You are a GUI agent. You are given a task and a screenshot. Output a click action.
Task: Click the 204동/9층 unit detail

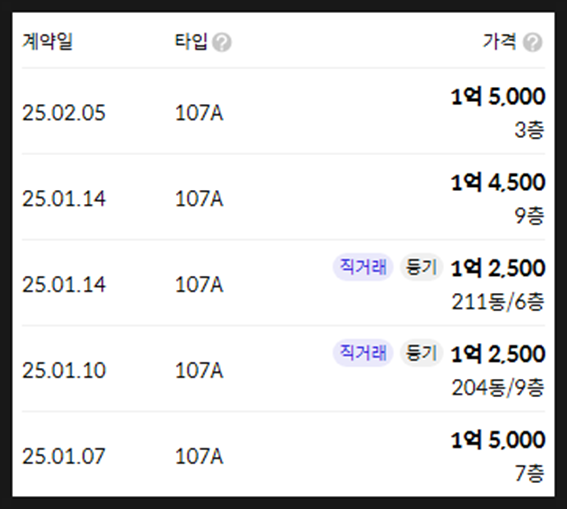[498, 388]
